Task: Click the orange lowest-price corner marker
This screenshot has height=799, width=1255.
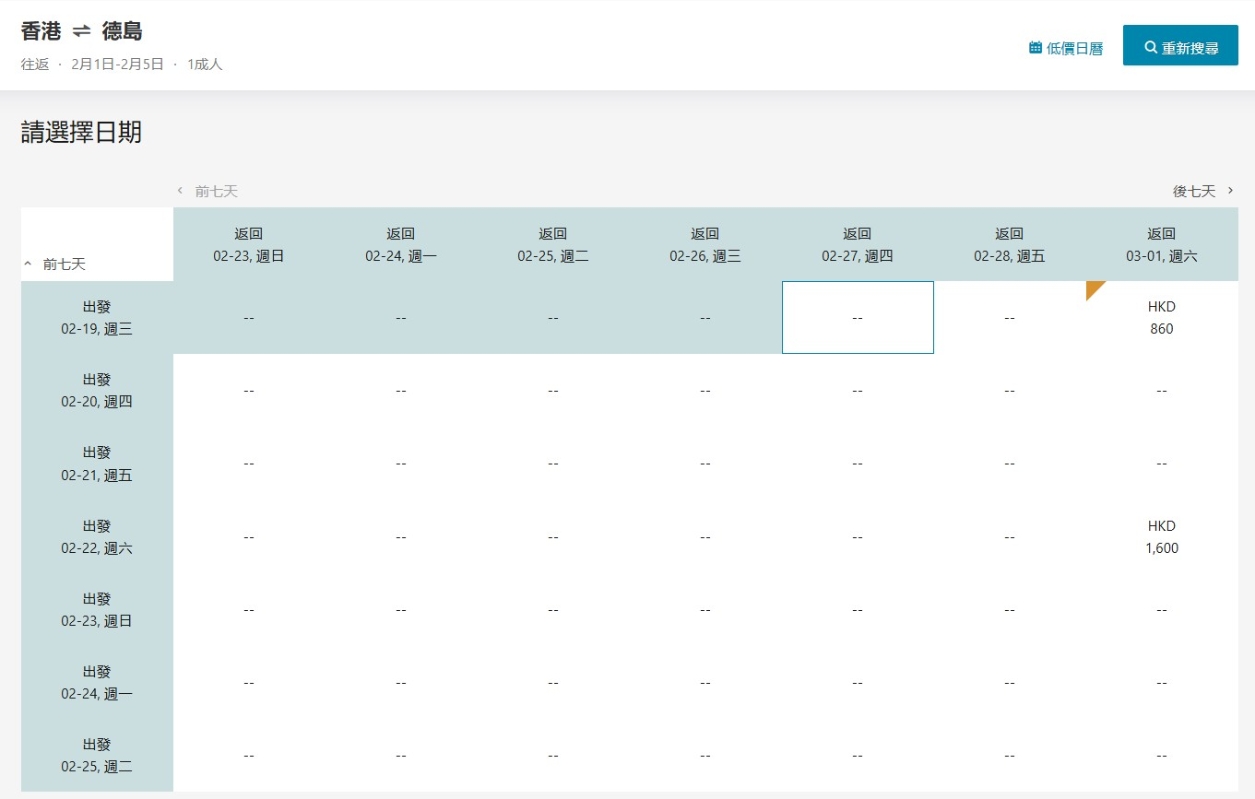Action: coord(1094,289)
